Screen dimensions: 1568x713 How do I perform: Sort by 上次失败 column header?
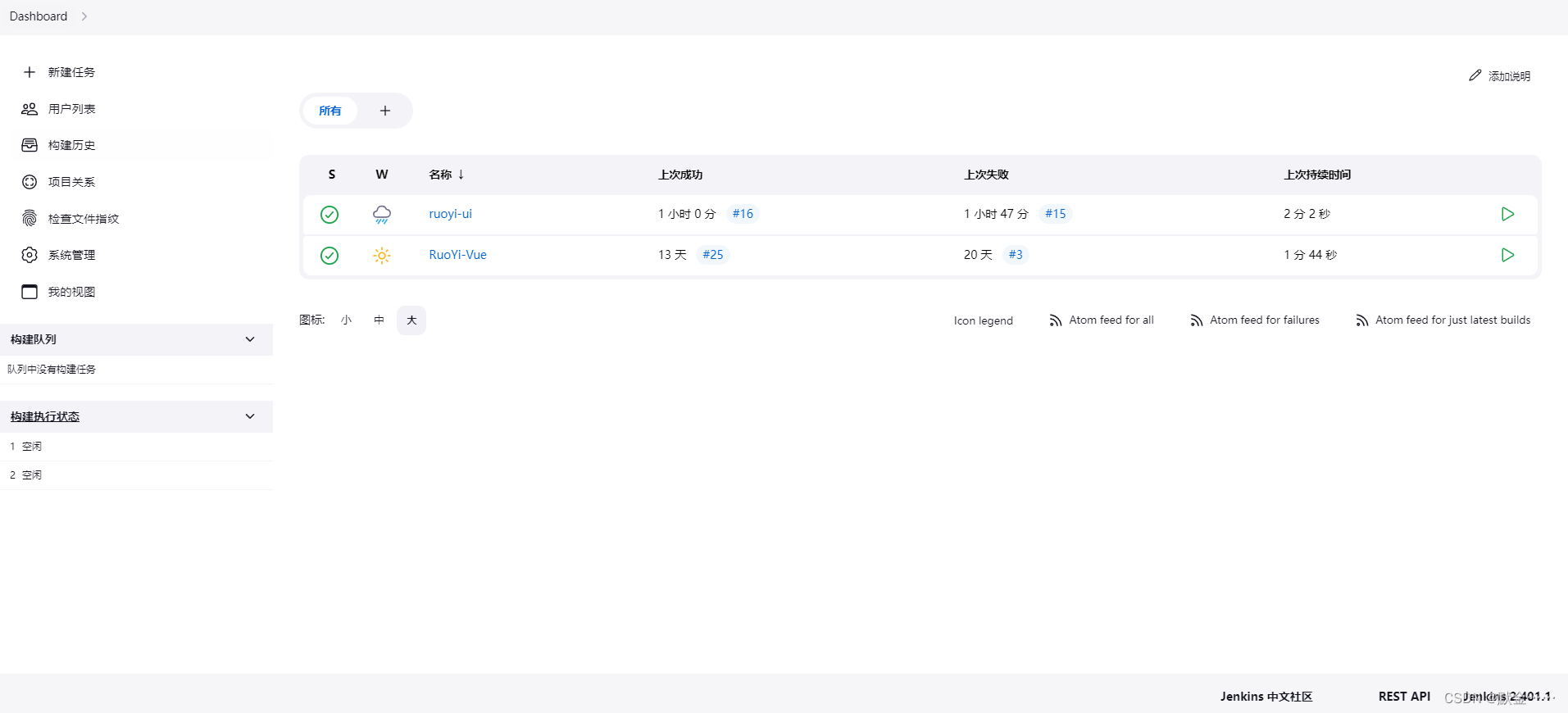tap(986, 175)
